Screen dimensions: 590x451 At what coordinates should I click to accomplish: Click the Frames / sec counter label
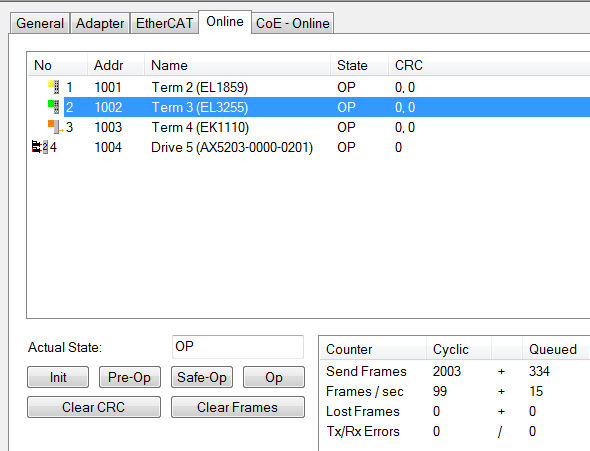tap(365, 391)
